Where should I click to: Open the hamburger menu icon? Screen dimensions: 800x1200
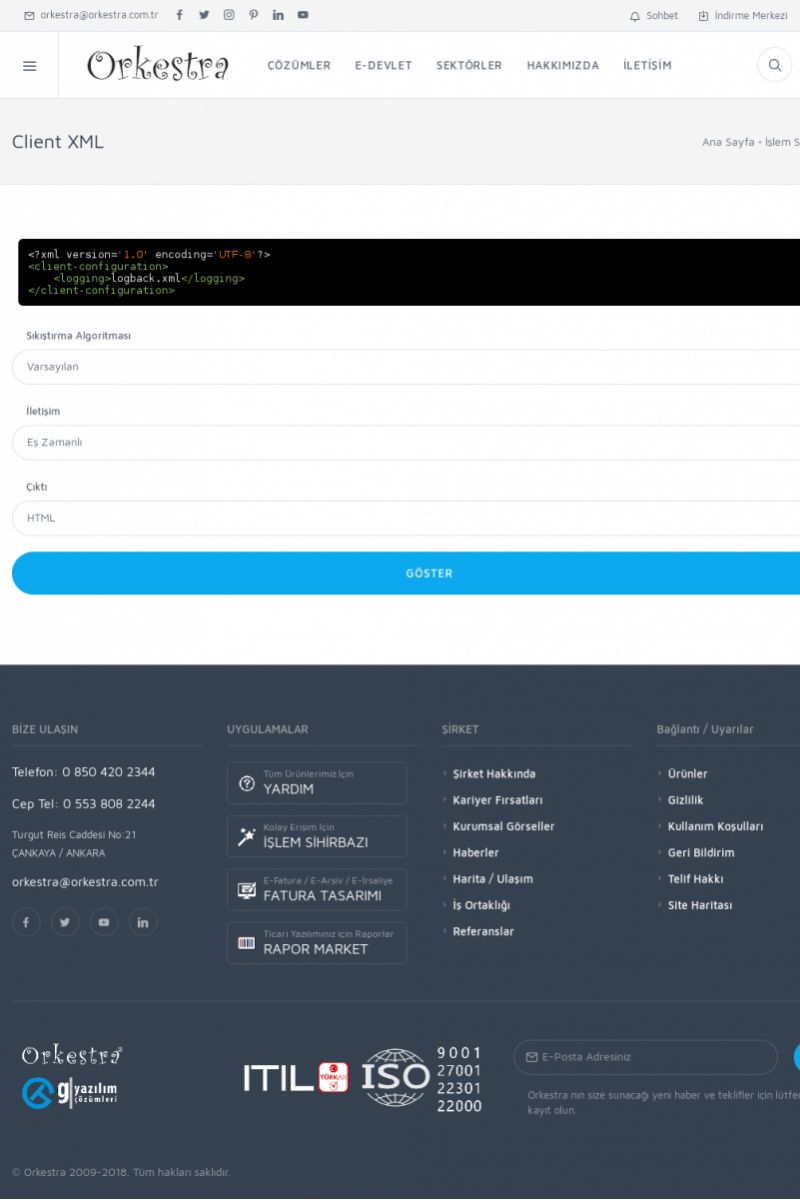(x=29, y=66)
